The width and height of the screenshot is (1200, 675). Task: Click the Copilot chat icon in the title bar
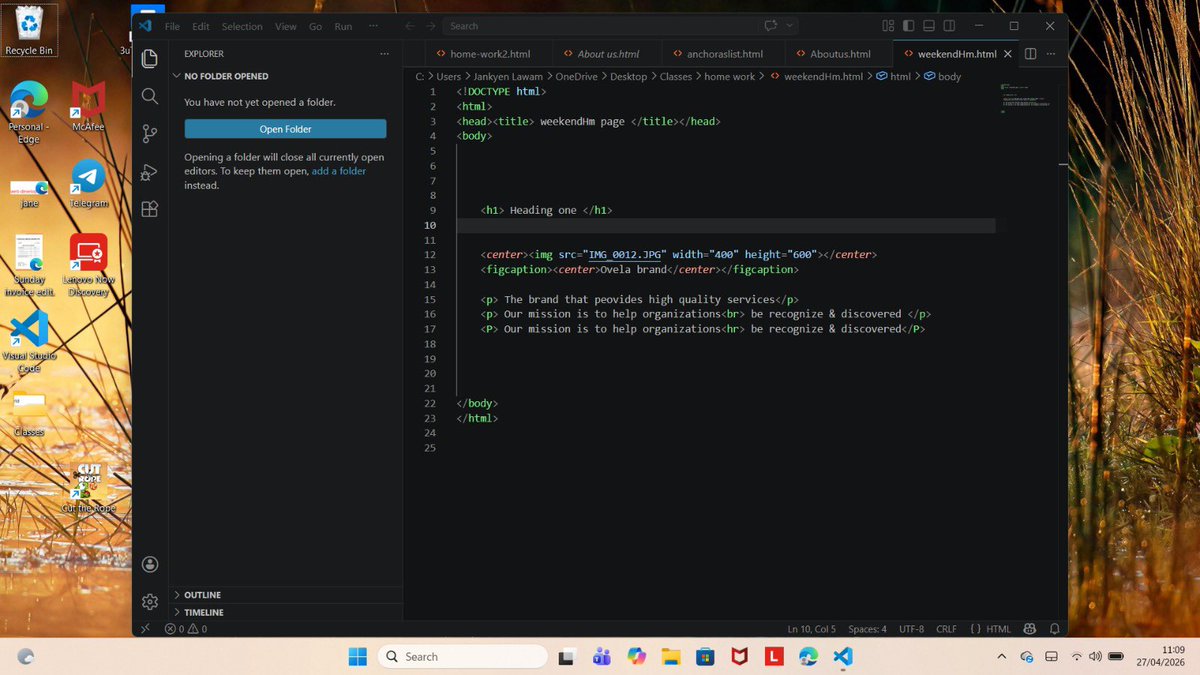click(771, 26)
